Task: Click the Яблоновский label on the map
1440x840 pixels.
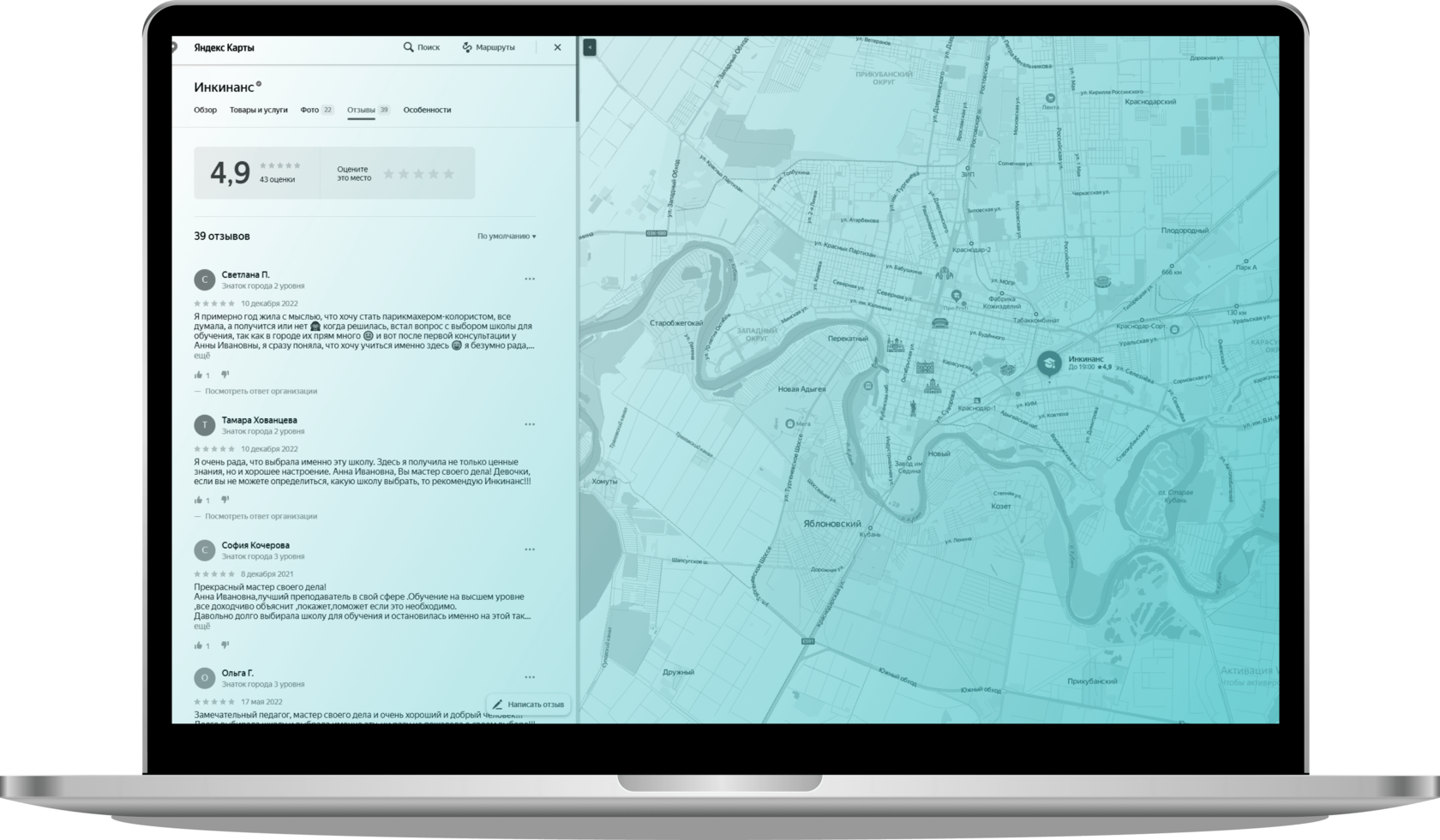Action: [x=831, y=524]
